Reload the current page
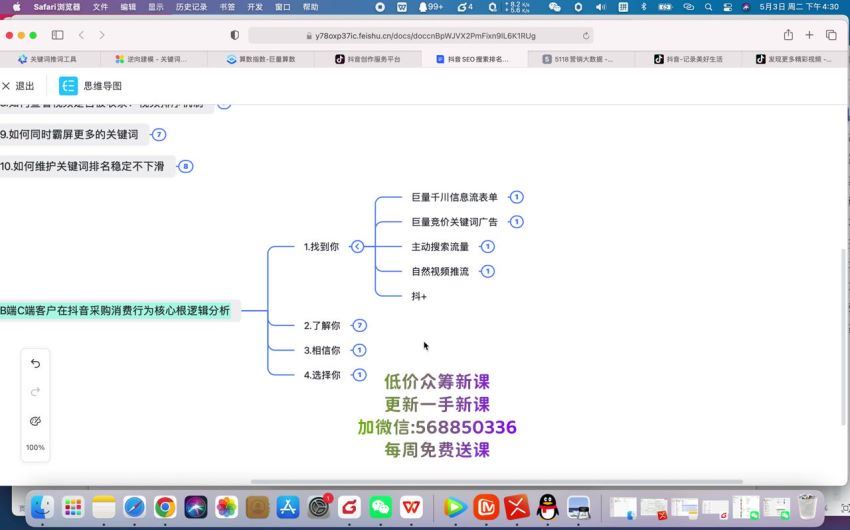 (x=585, y=36)
